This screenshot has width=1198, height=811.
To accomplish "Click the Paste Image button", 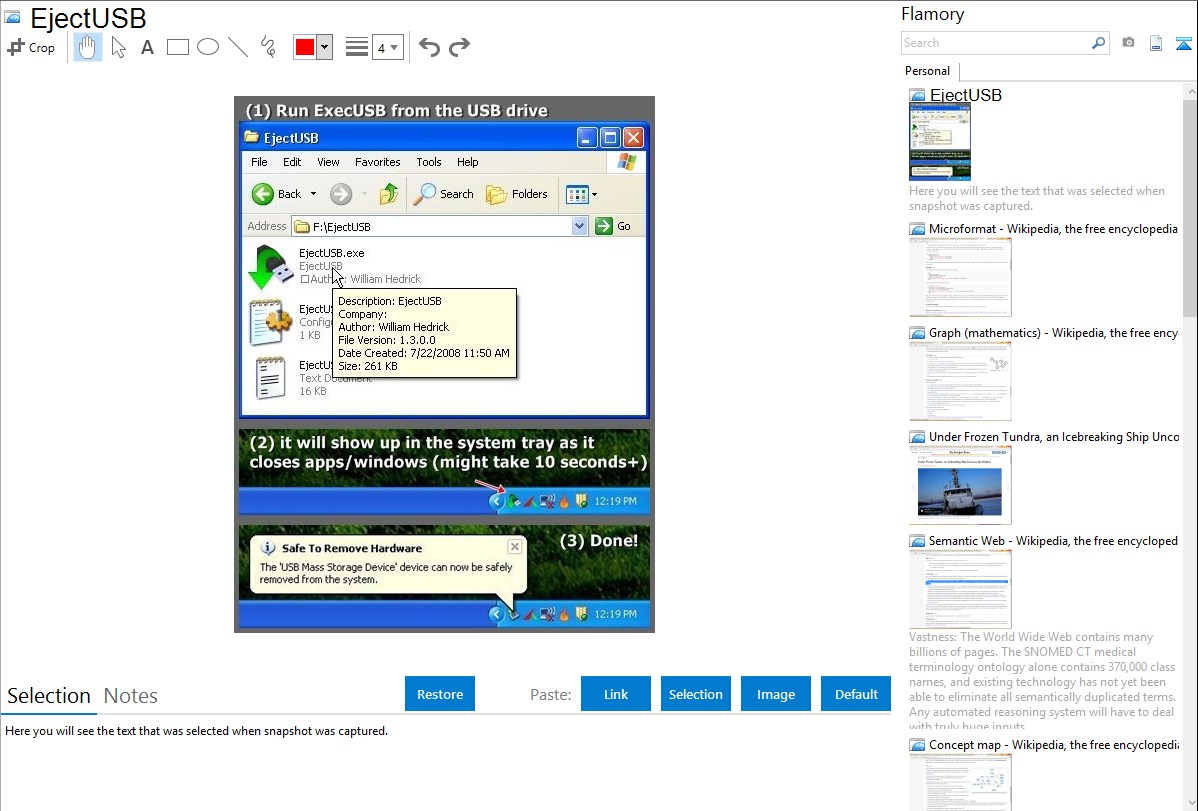I will coord(775,694).
